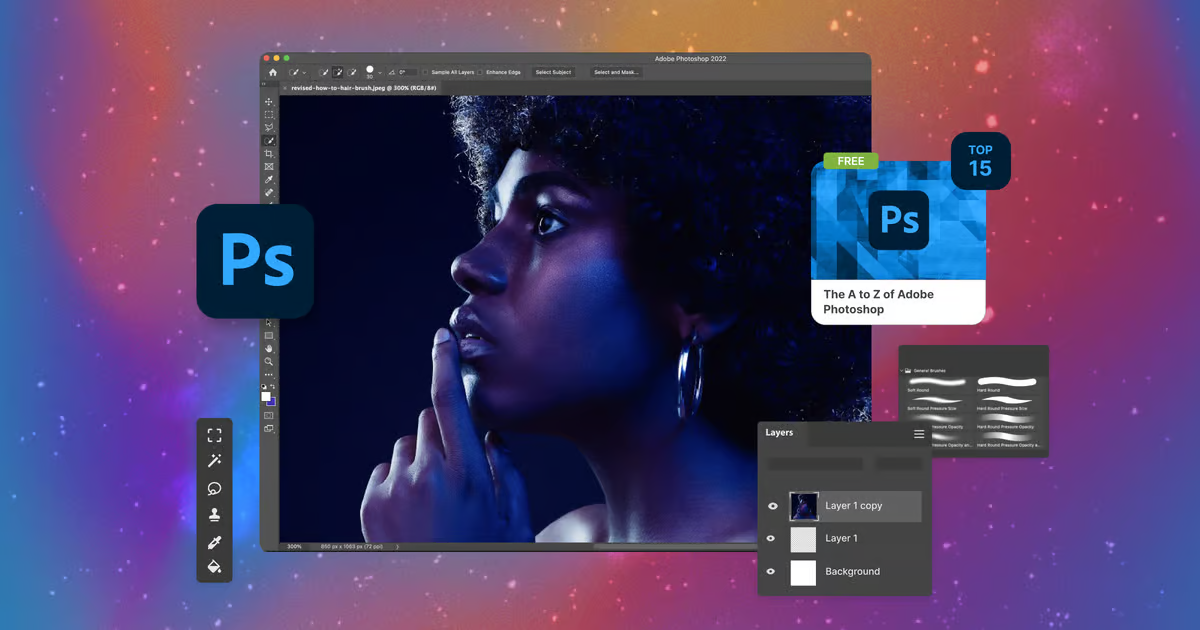This screenshot has width=1200, height=630.
Task: Enable the Sample All Layers checkbox
Action: 425,73
